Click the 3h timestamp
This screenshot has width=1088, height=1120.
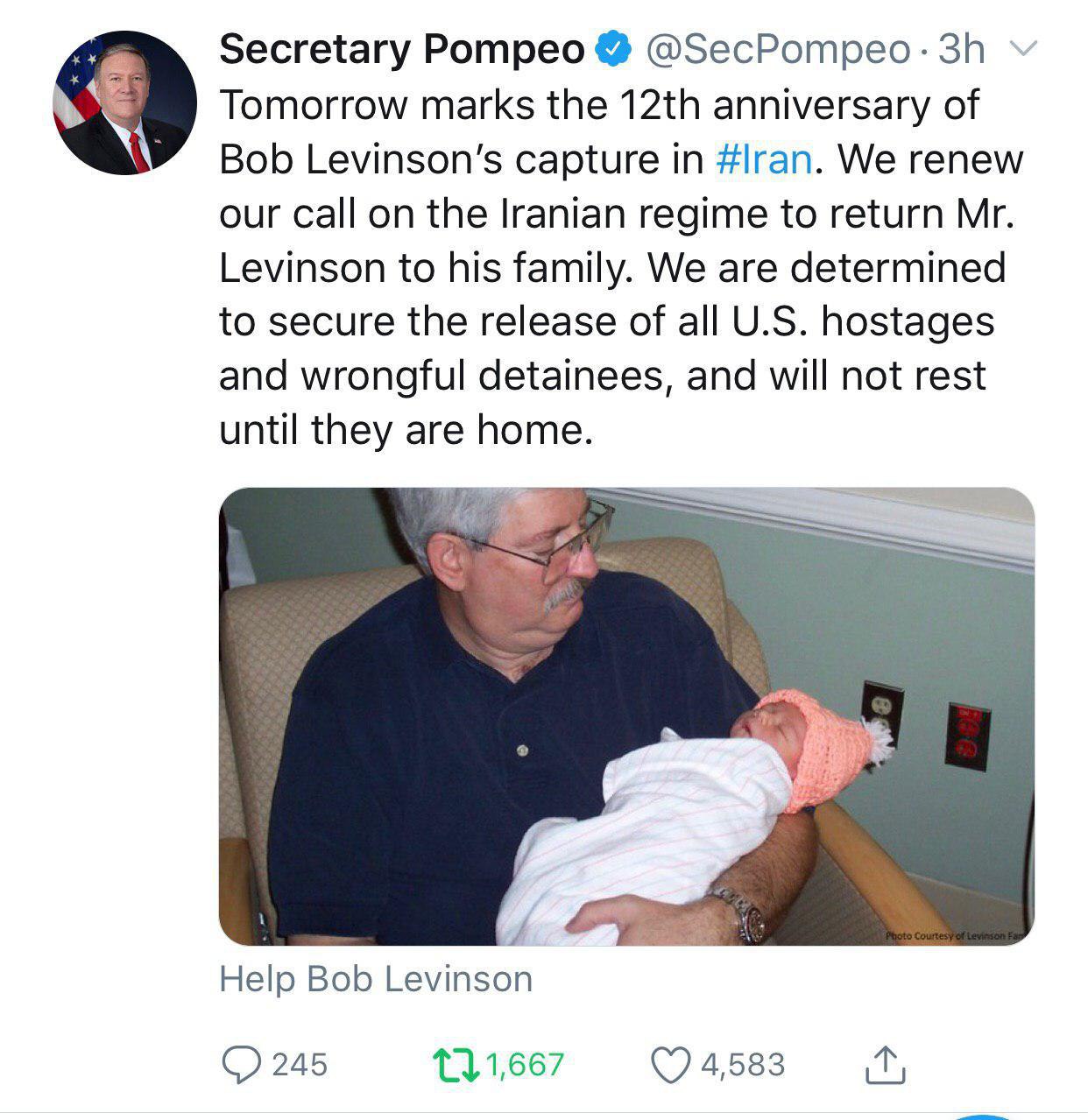962,49
